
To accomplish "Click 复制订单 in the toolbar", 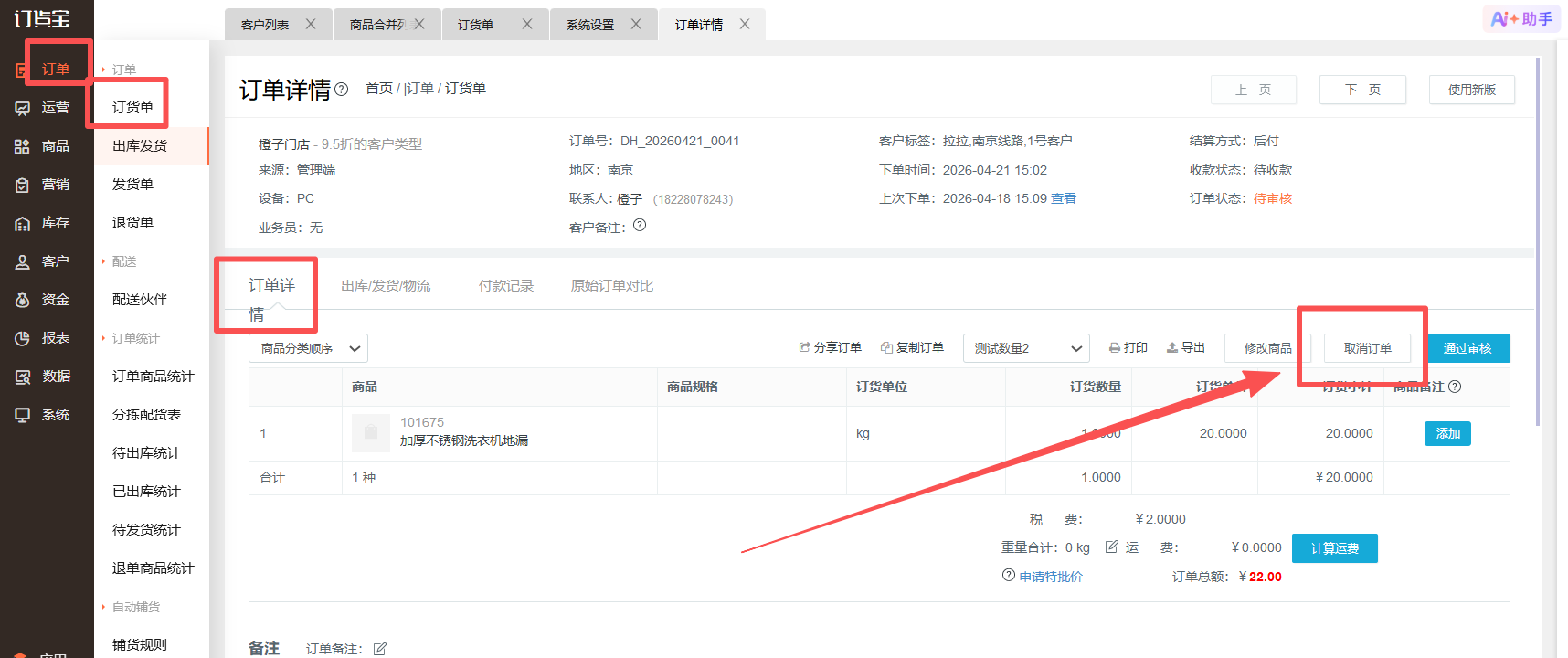I will pyautogui.click(x=912, y=347).
